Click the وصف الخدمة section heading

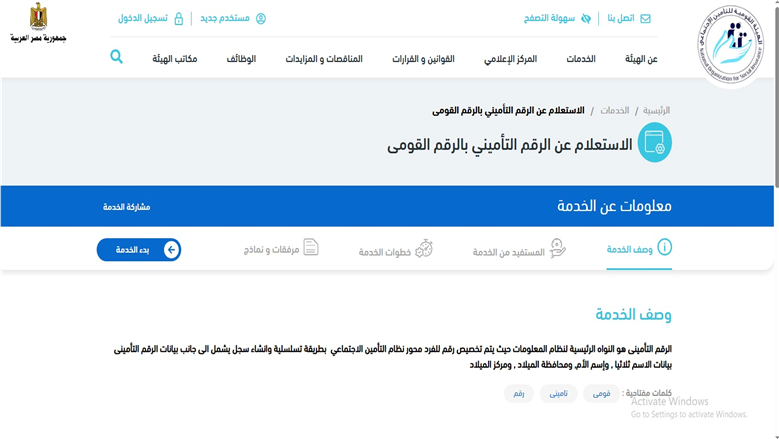pyautogui.click(x=633, y=314)
